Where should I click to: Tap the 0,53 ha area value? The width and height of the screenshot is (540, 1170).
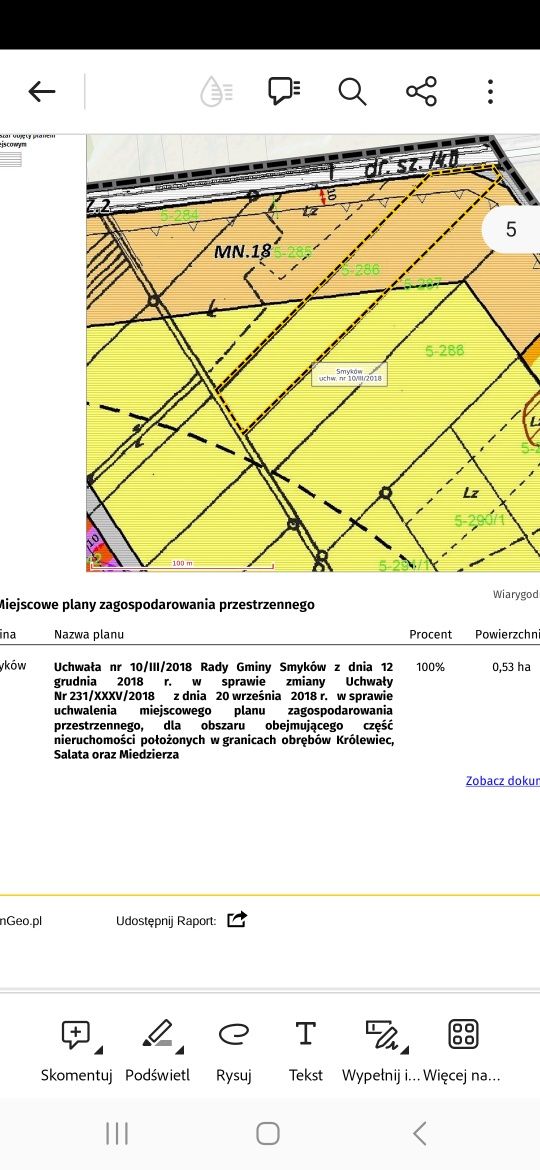click(x=512, y=667)
